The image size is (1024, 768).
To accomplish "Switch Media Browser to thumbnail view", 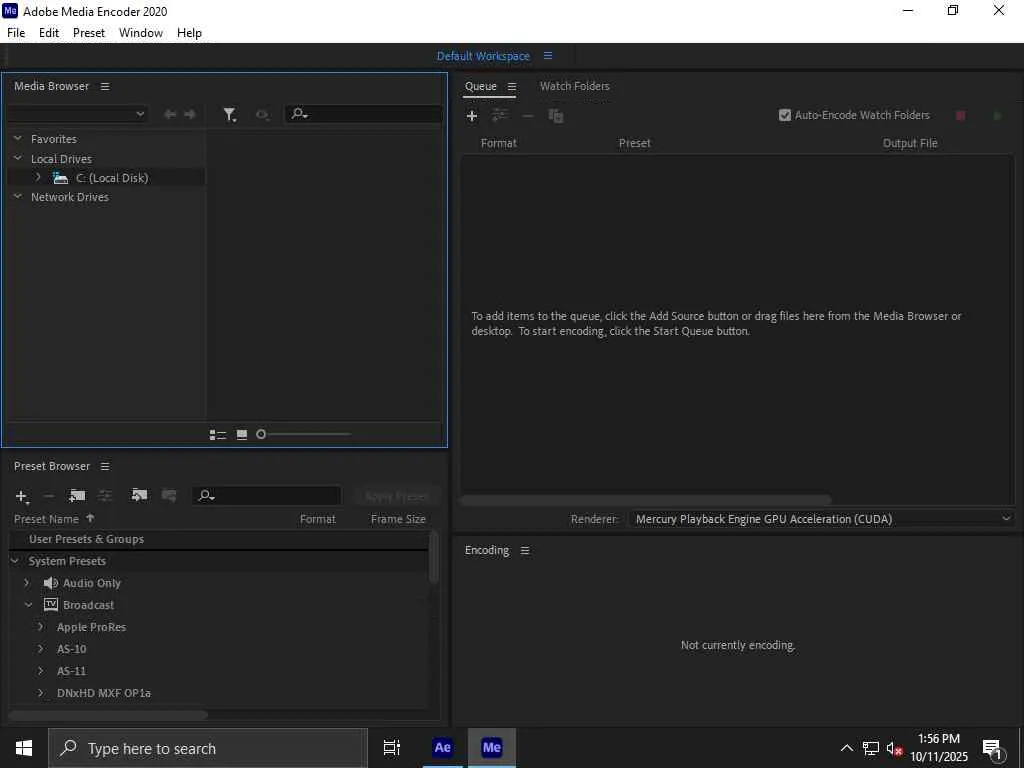I will pos(242,434).
